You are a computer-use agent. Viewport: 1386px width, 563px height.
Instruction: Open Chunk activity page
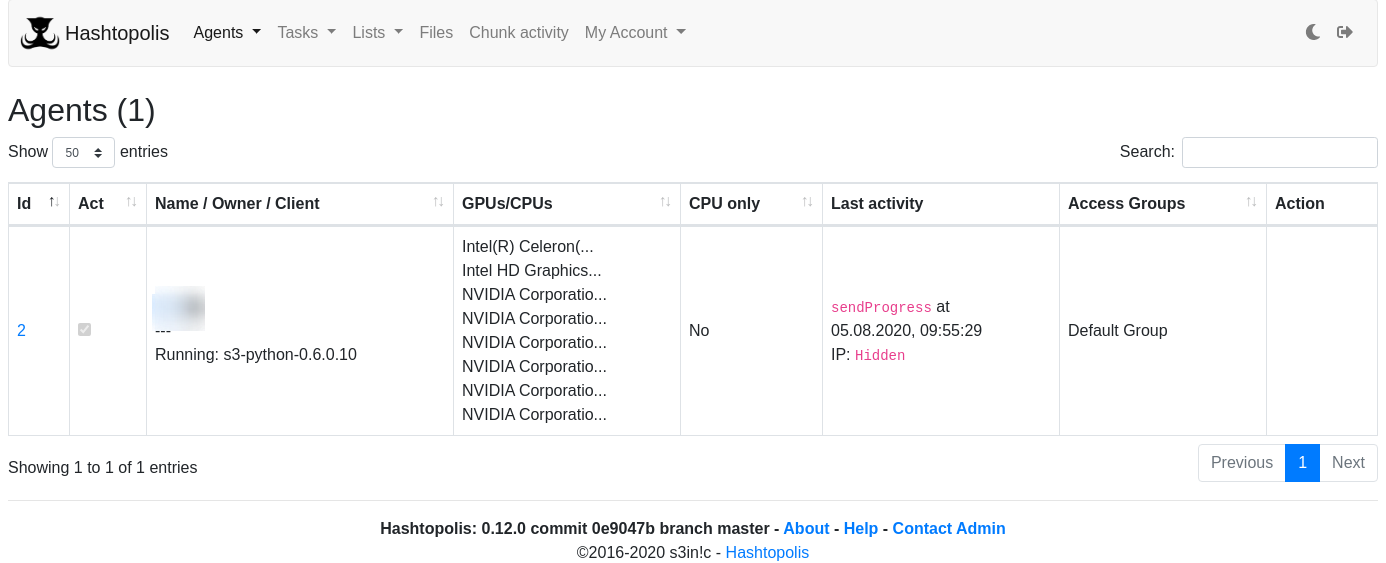(x=518, y=32)
